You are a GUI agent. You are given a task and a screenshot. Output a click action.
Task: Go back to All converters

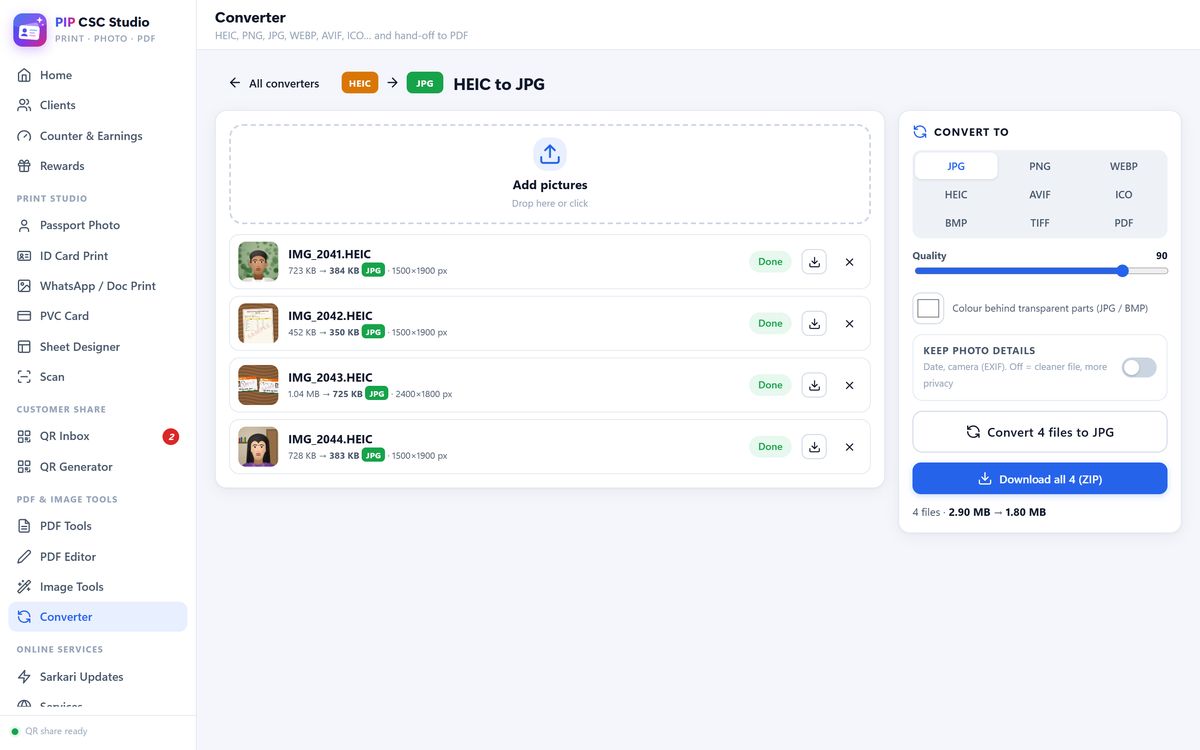tap(274, 83)
